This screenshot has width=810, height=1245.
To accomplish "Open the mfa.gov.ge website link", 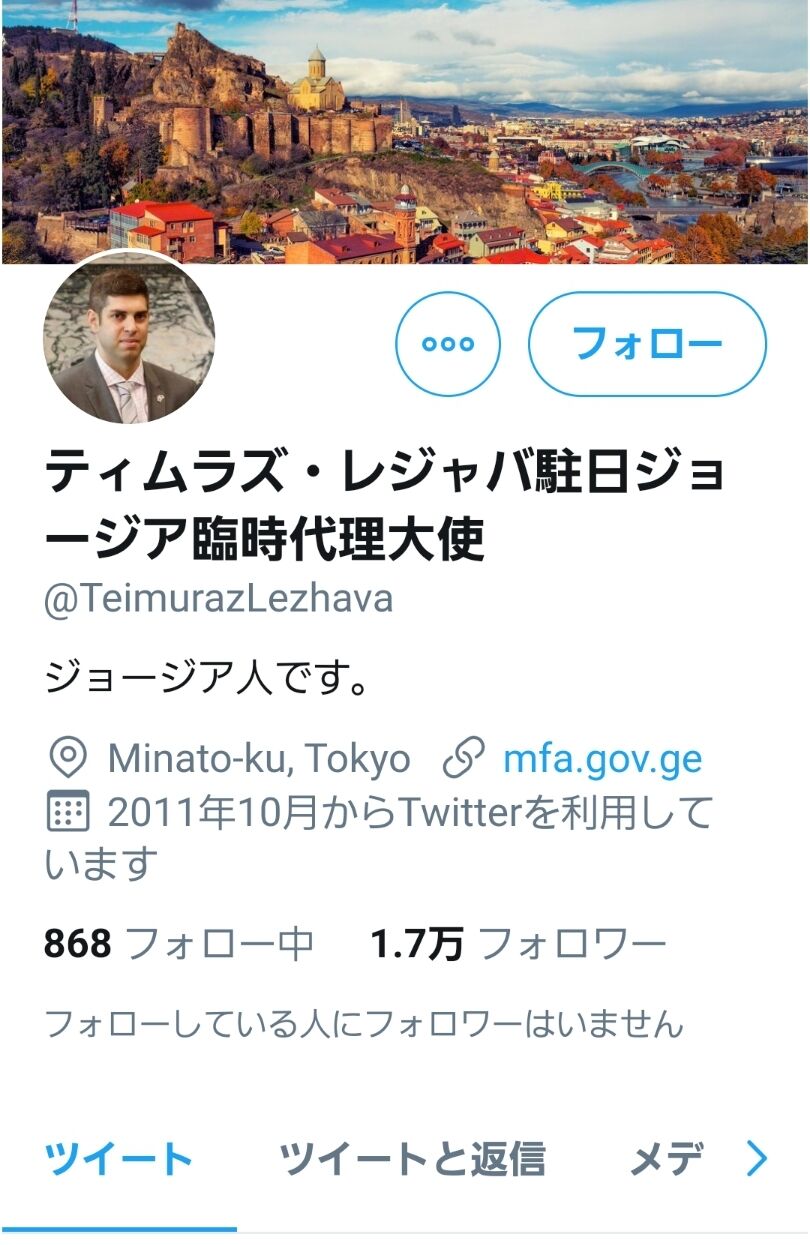I will (x=602, y=759).
